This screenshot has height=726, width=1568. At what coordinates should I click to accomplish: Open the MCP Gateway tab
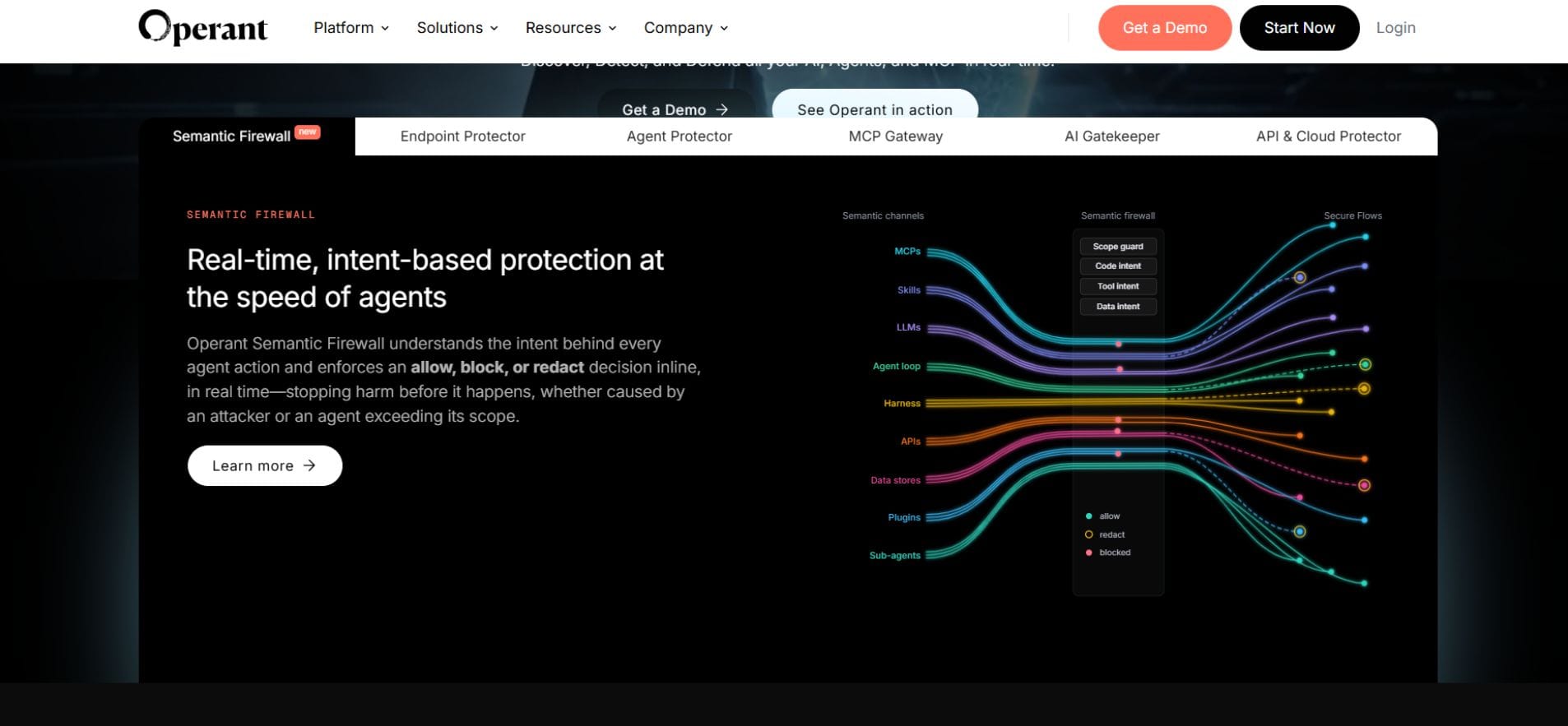coord(896,136)
